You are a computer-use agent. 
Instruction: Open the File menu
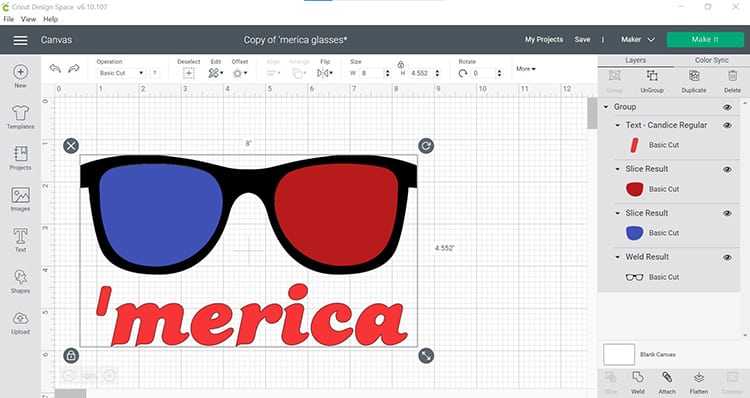click(9, 19)
